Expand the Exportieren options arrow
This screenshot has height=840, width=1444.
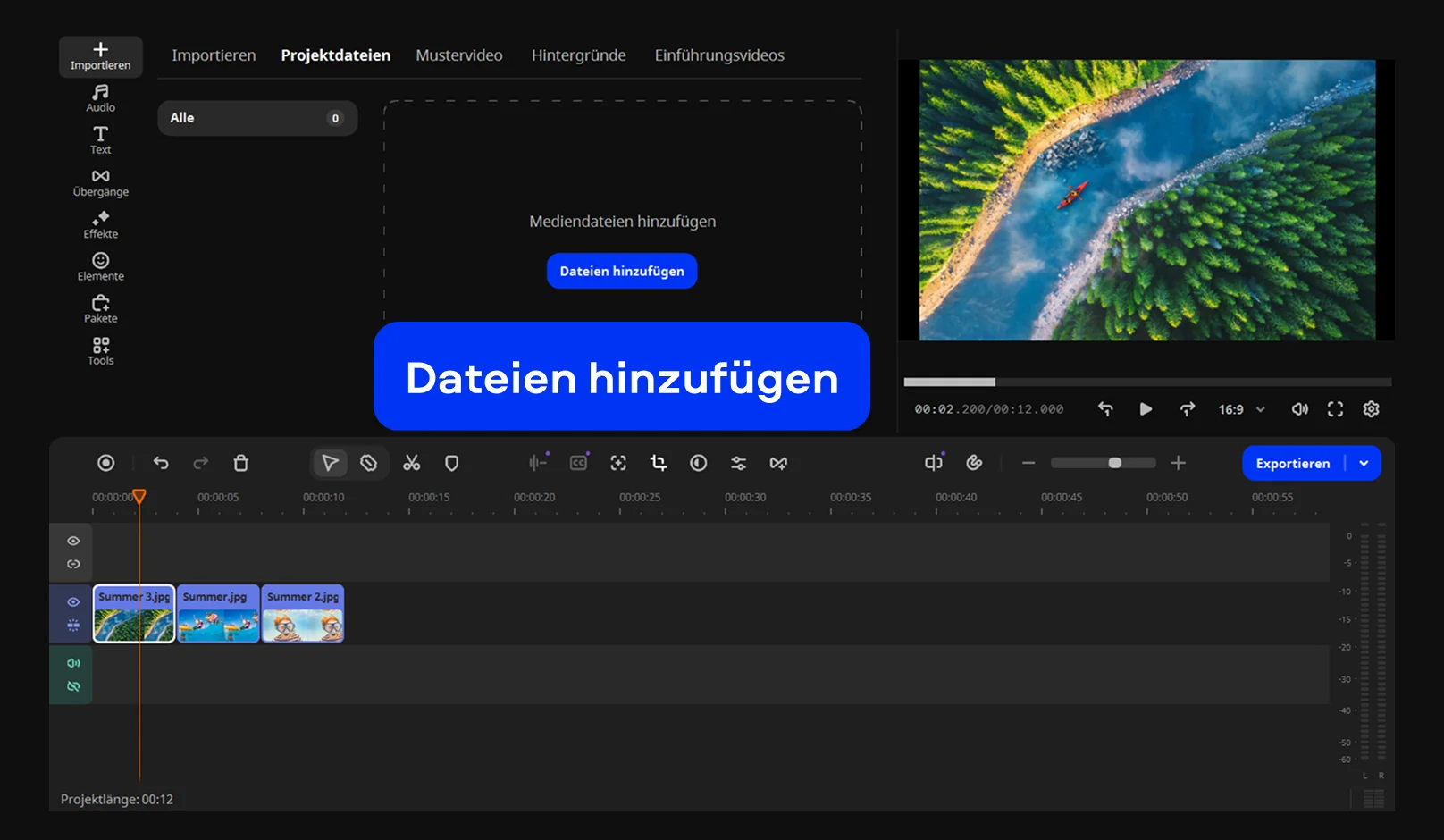[x=1364, y=463]
